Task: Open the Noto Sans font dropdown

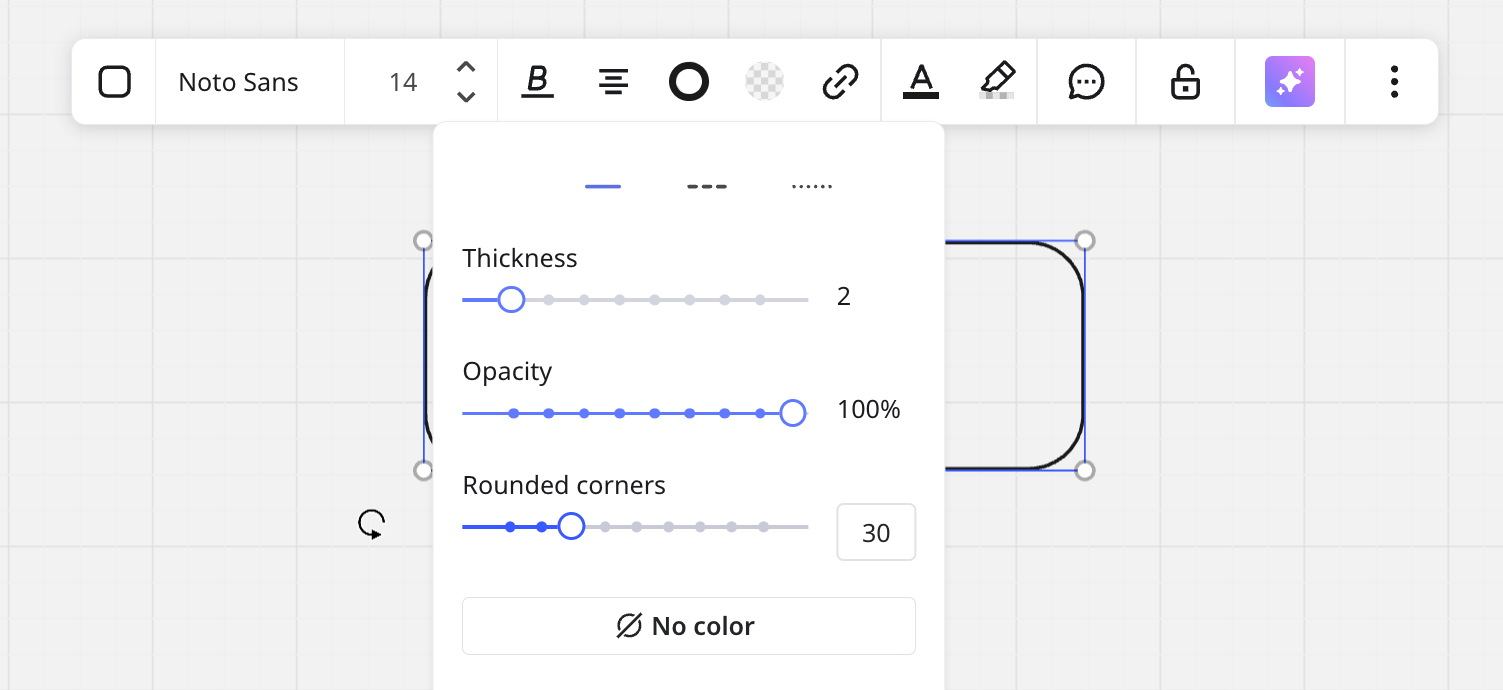Action: (x=237, y=81)
